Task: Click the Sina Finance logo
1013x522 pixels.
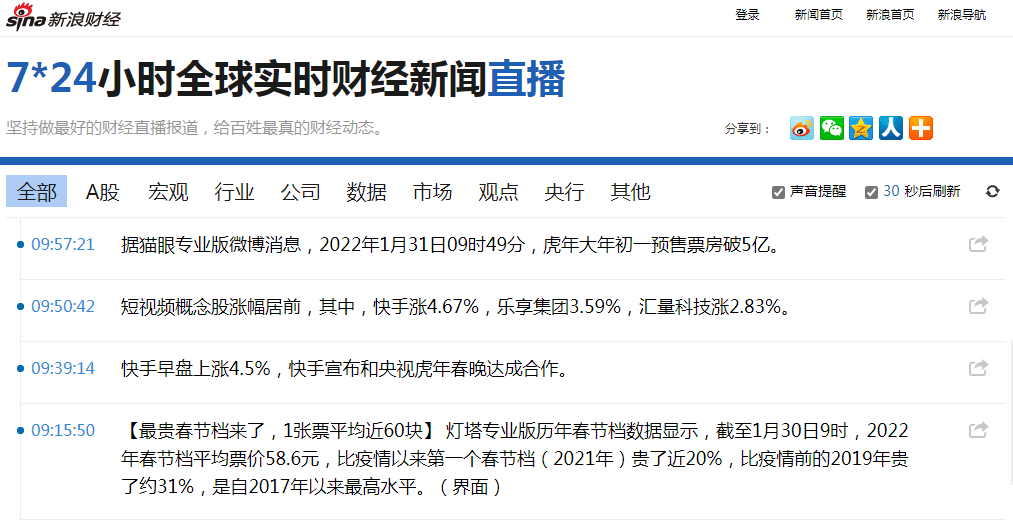Action: (x=63, y=16)
